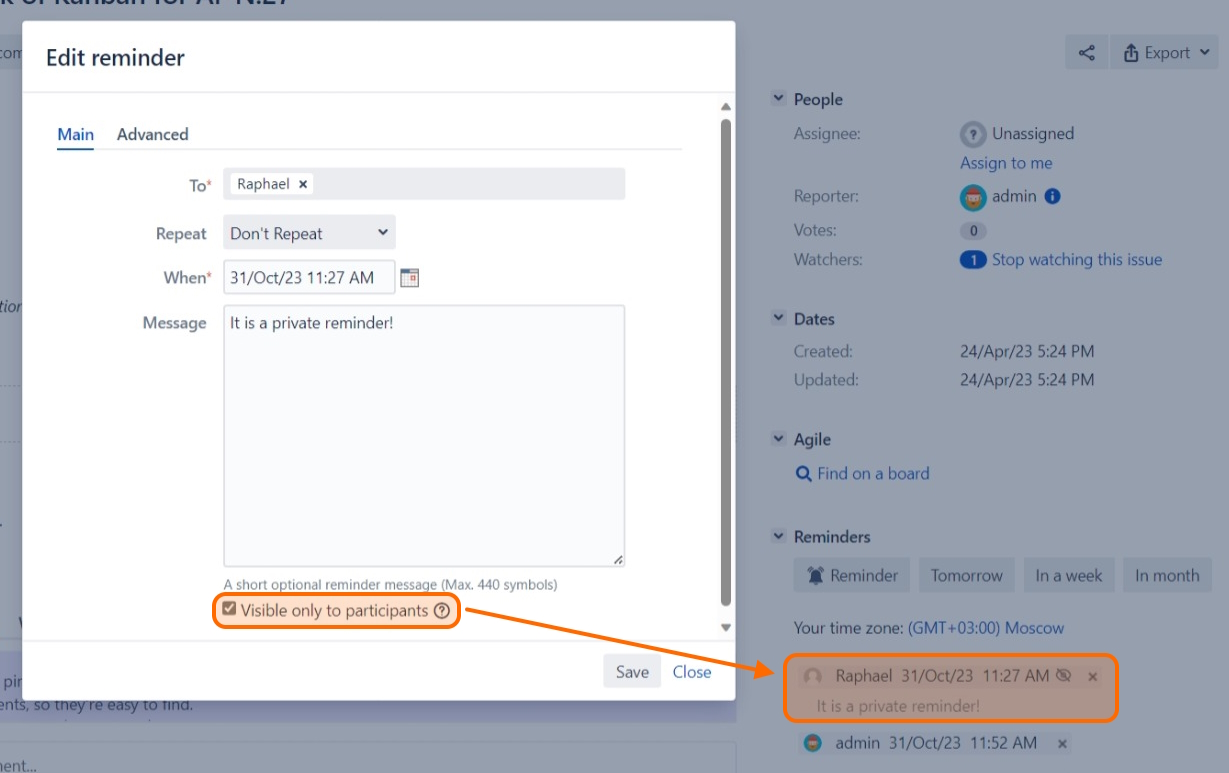
Task: Click the dialog vertical scrollbar
Action: tap(726, 360)
